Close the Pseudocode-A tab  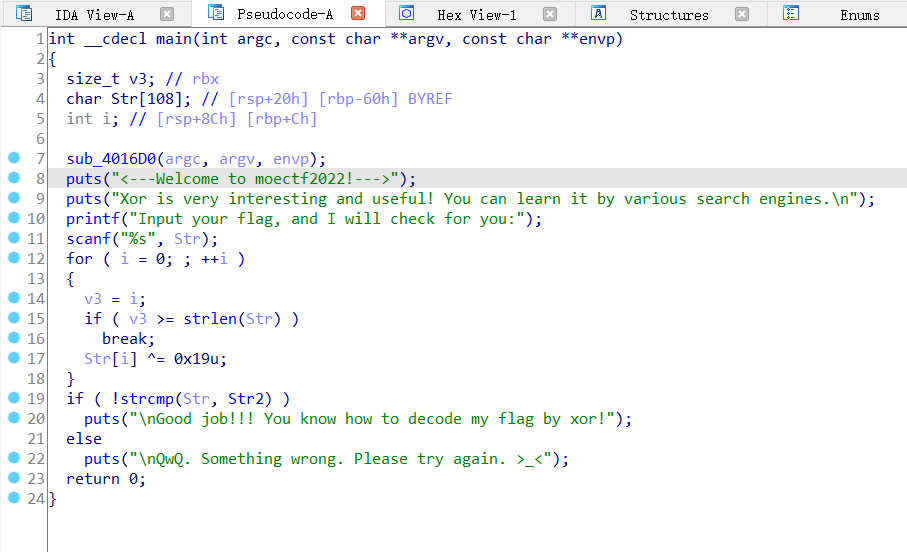358,14
